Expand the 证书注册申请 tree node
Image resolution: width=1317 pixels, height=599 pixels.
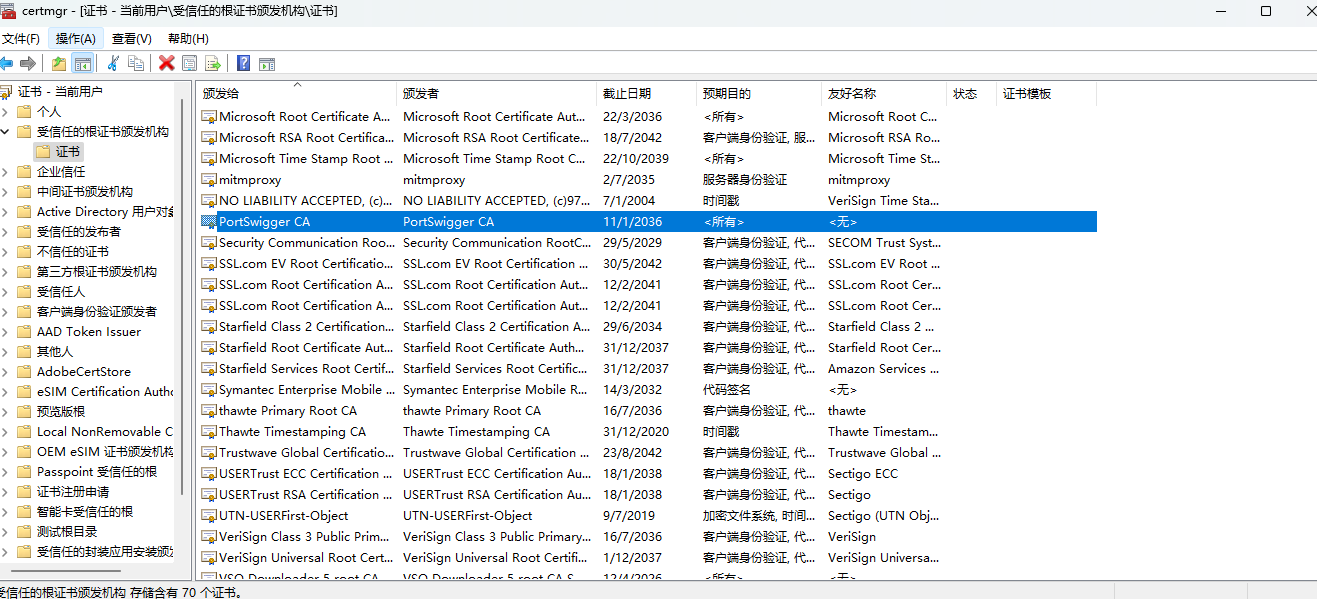(5, 491)
